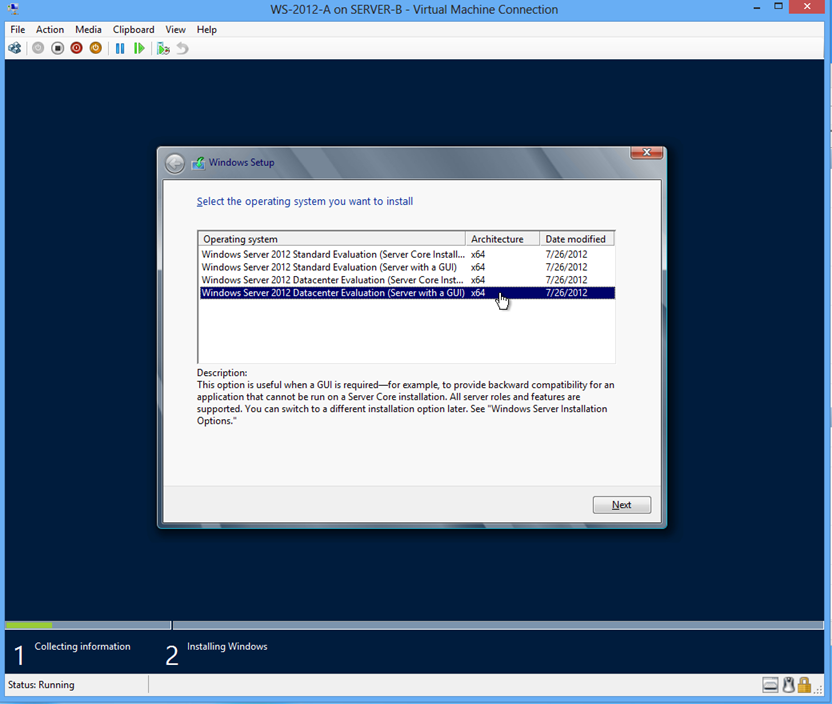The height and width of the screenshot is (704, 832).
Task: Close the Windows Setup dialog
Action: (646, 152)
